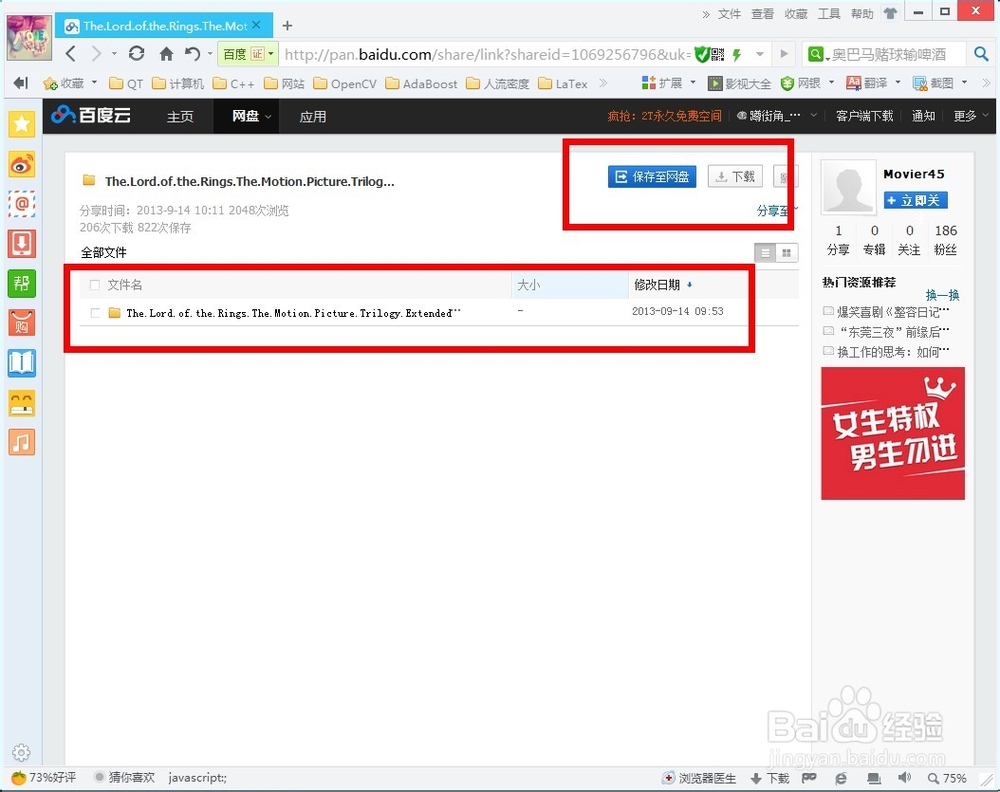
Task: Open the yellow emoticon face sidebar icon
Action: point(22,403)
